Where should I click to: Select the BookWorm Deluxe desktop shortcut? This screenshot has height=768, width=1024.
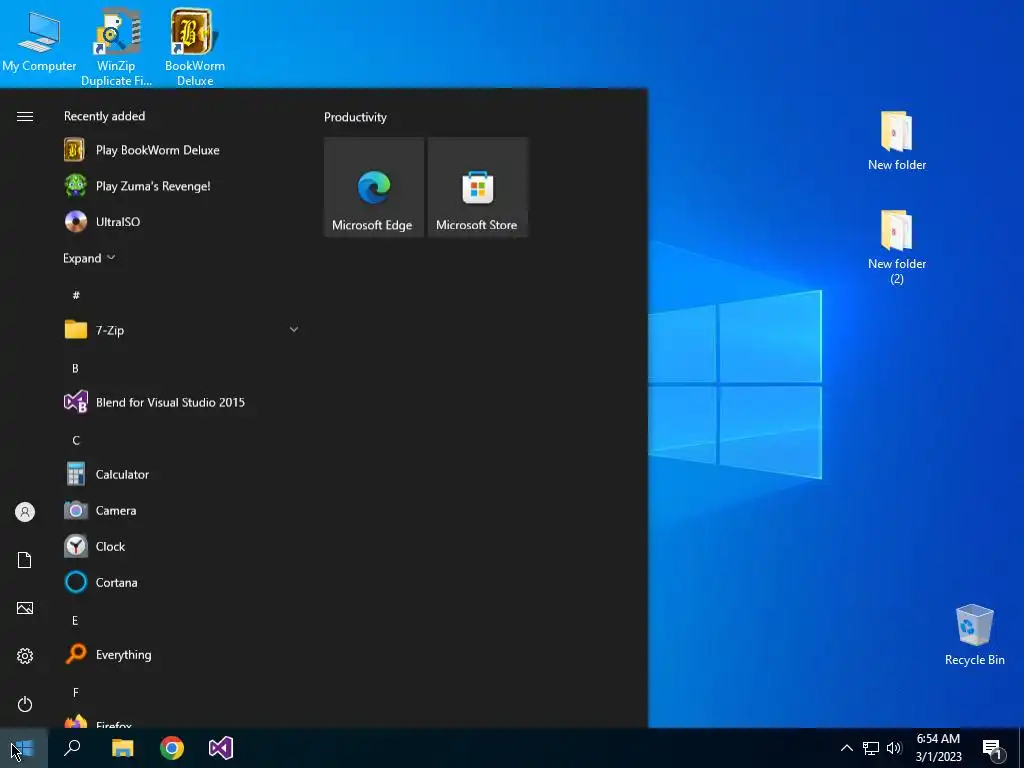tap(195, 47)
